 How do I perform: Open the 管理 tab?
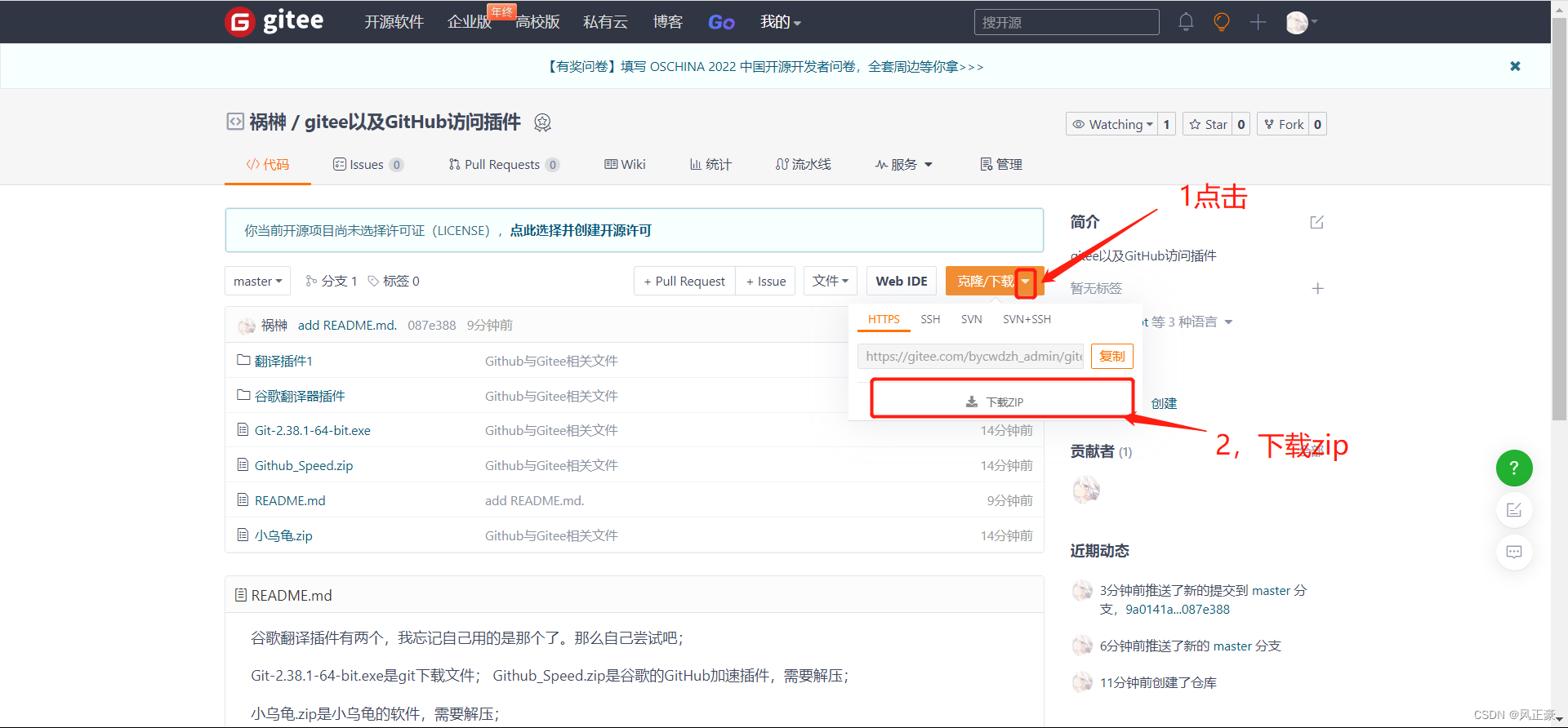(1001, 165)
